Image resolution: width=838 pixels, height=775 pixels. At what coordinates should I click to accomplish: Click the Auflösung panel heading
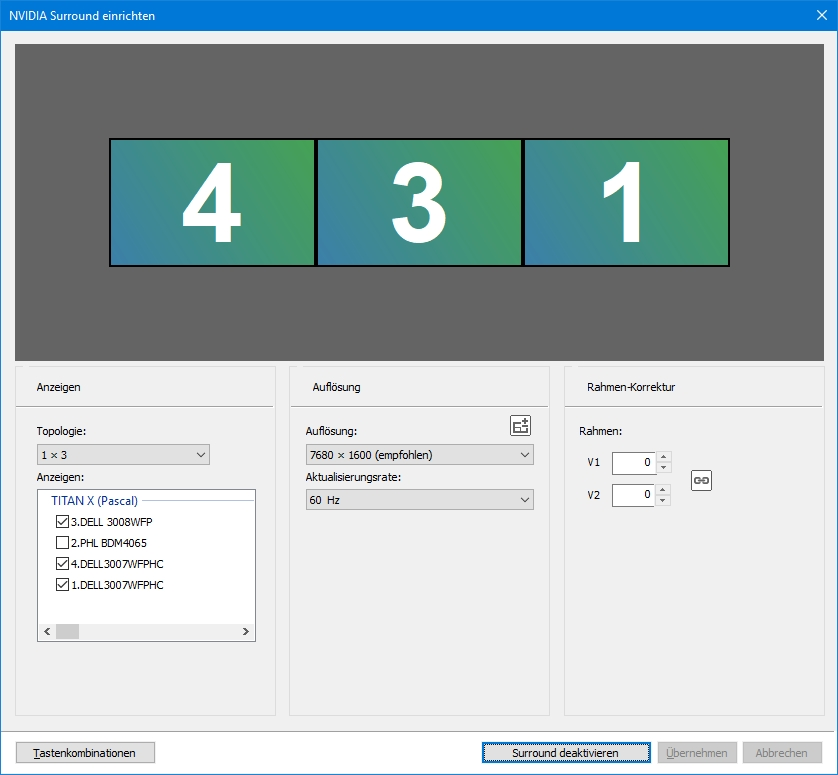[x=336, y=387]
